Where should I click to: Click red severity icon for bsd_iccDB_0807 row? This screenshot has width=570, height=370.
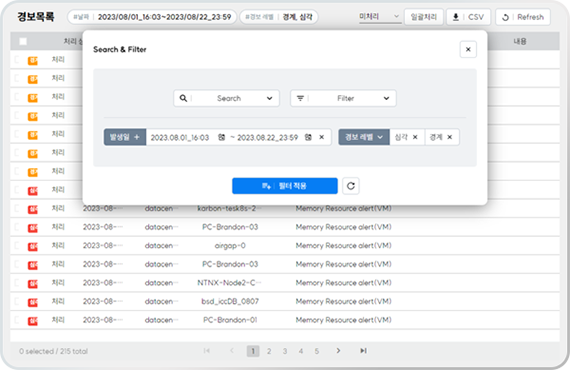pos(33,302)
